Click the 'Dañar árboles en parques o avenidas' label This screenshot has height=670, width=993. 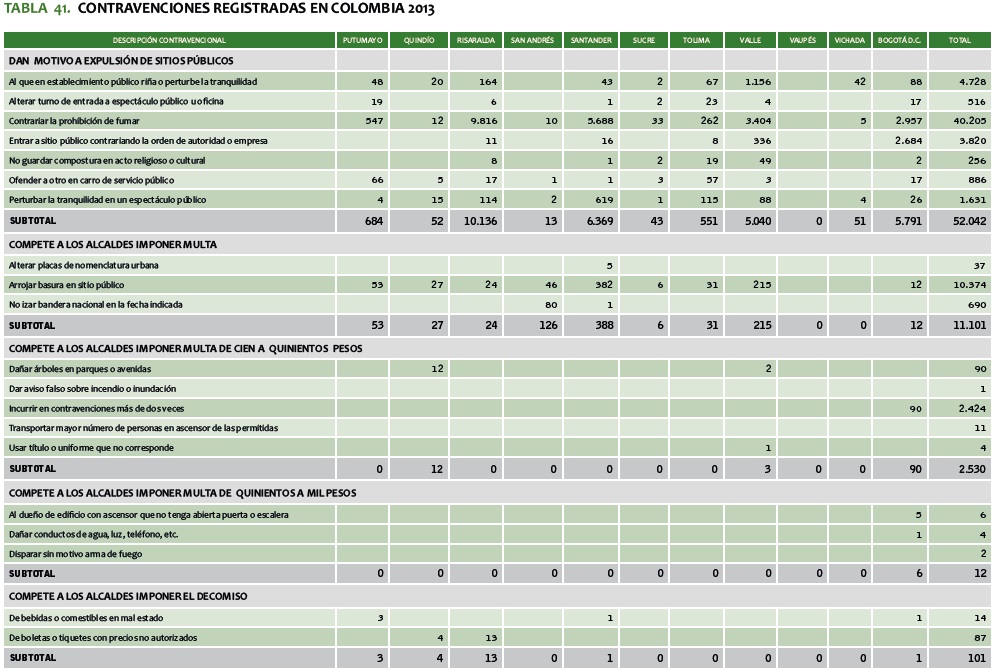click(x=82, y=368)
